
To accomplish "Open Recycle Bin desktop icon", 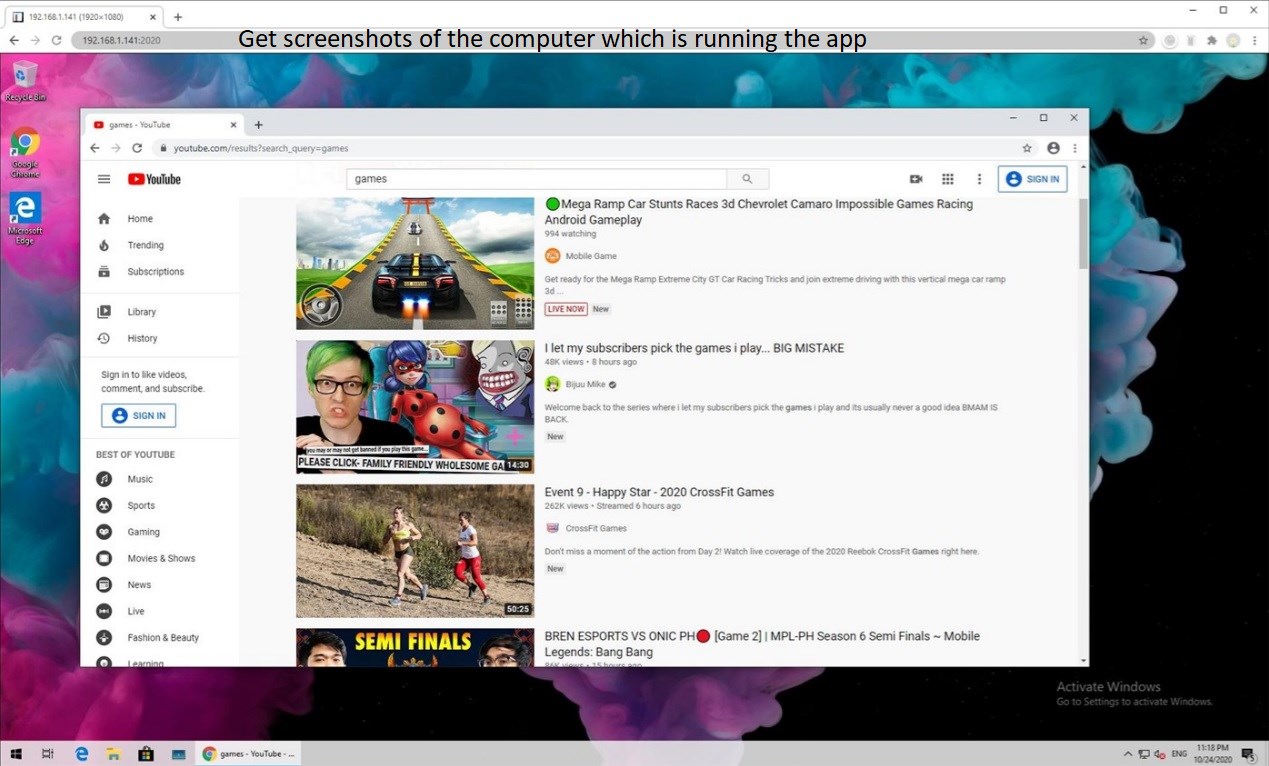I will tap(25, 81).
